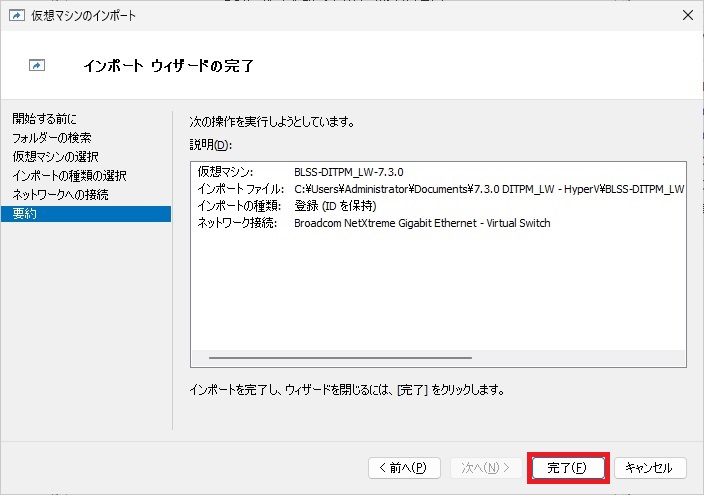
Task: Select the 仮想マシンの選択 wizard step
Action: coord(55,156)
